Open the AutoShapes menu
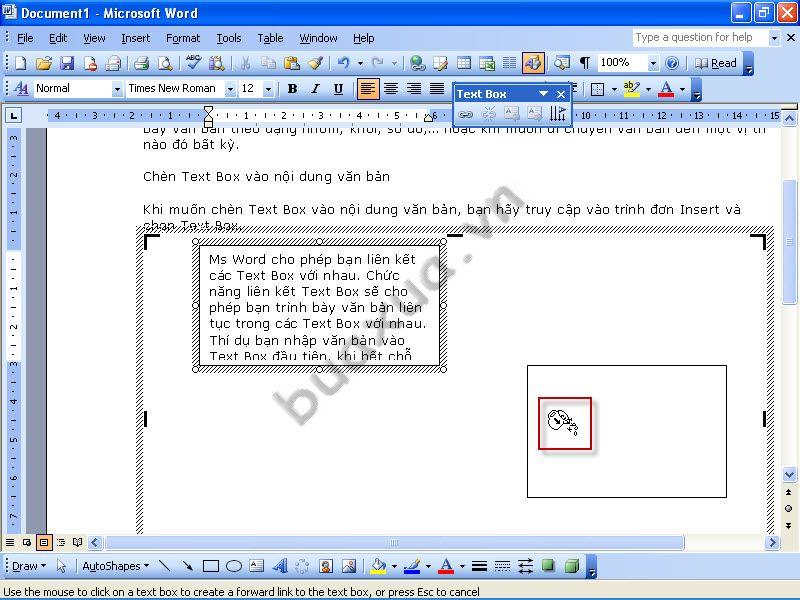Screen dimensions: 800x600 click(115, 566)
